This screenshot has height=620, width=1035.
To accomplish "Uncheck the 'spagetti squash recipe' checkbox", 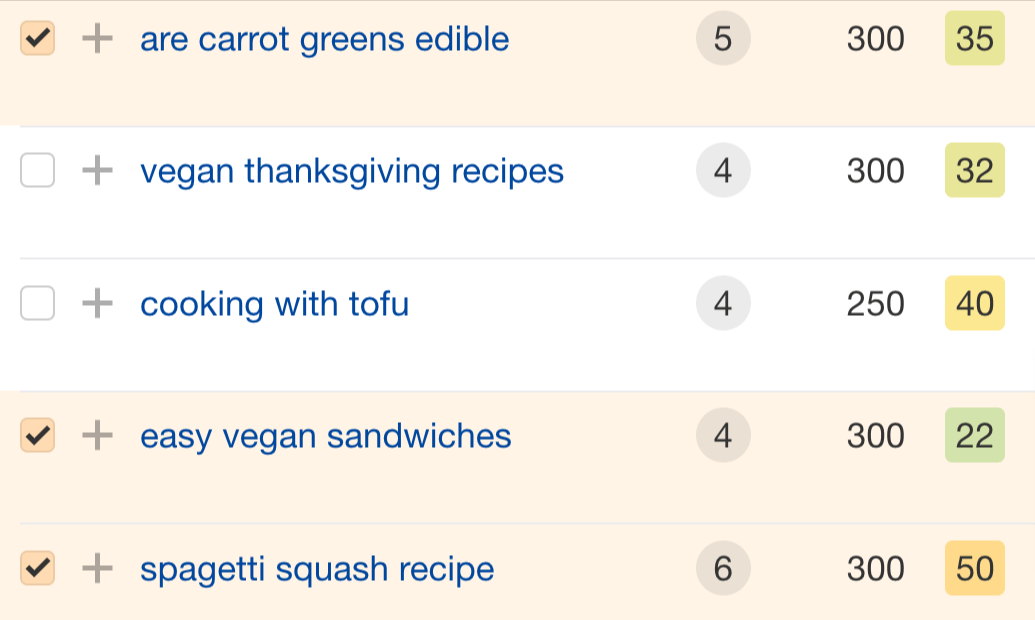I will pyautogui.click(x=38, y=568).
